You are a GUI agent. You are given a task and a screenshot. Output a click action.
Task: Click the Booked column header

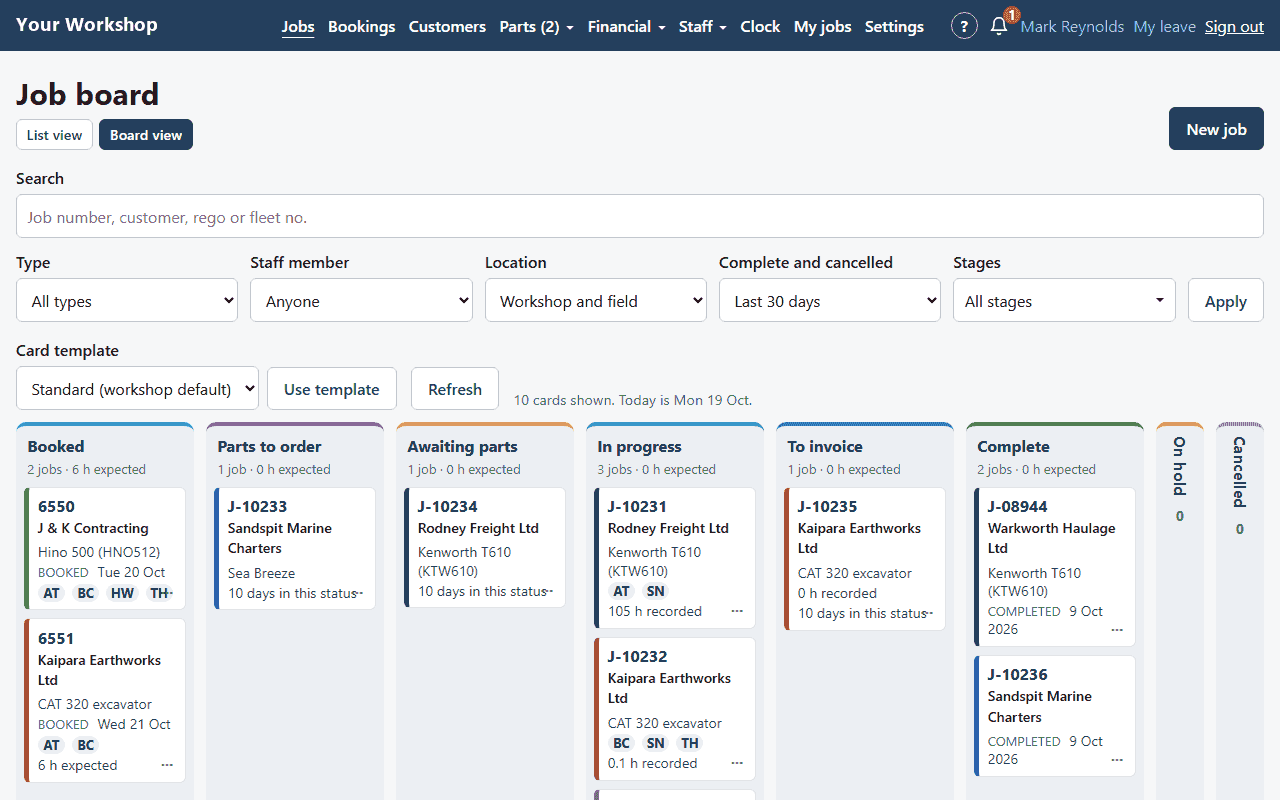coord(56,446)
